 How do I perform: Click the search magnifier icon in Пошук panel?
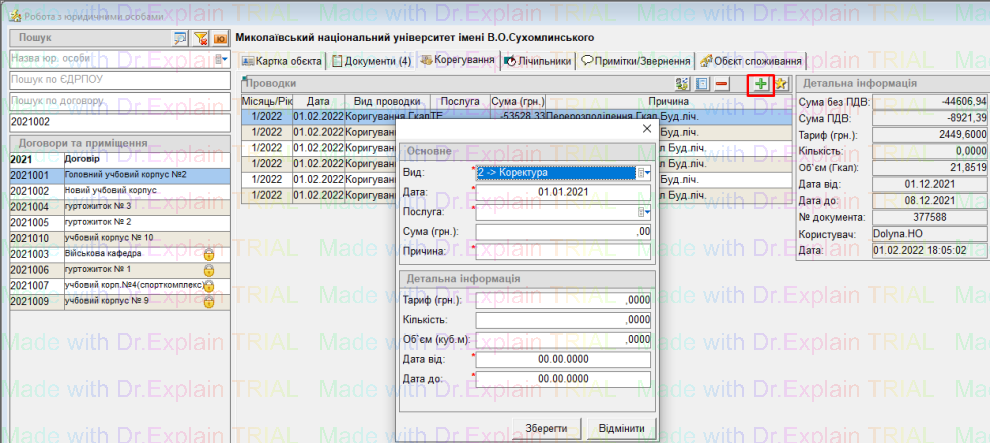click(180, 38)
